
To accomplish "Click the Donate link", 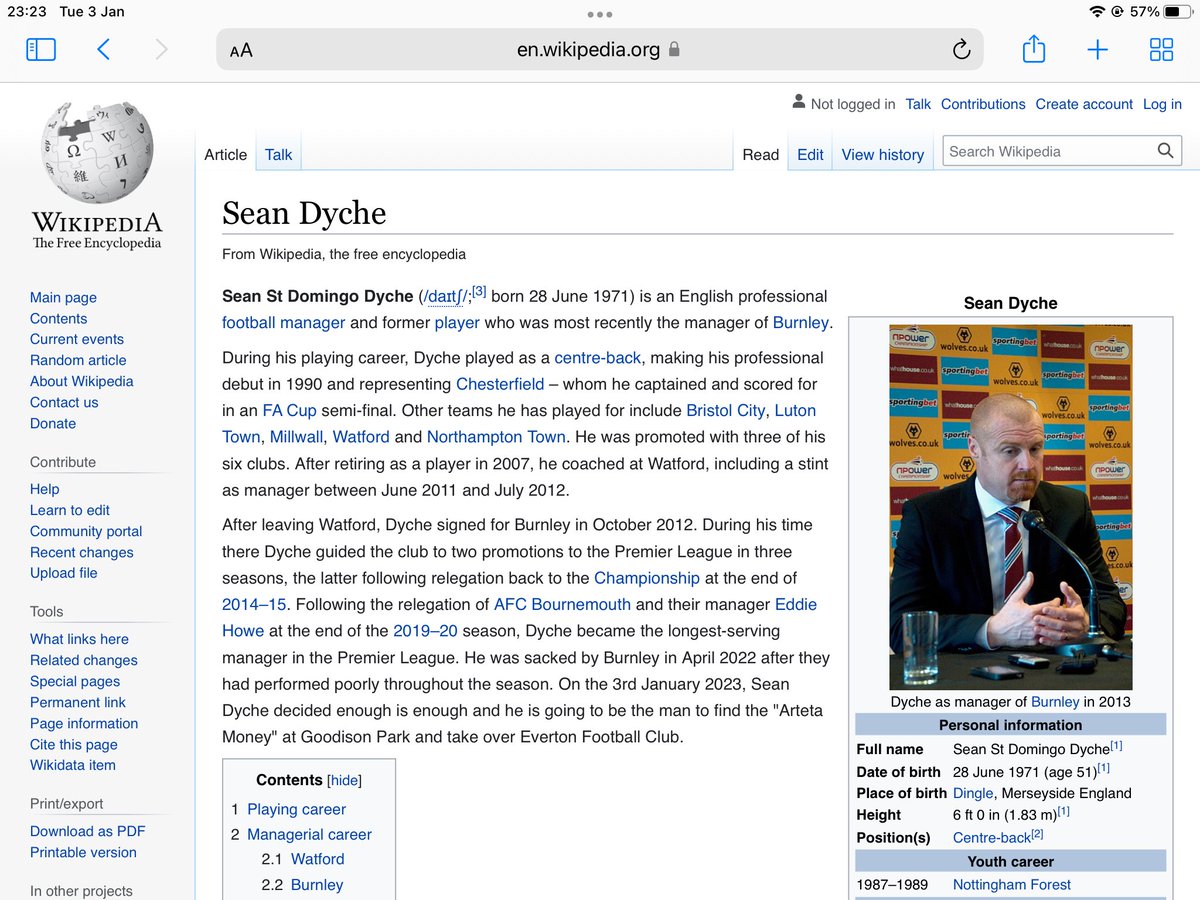I will tap(52, 423).
